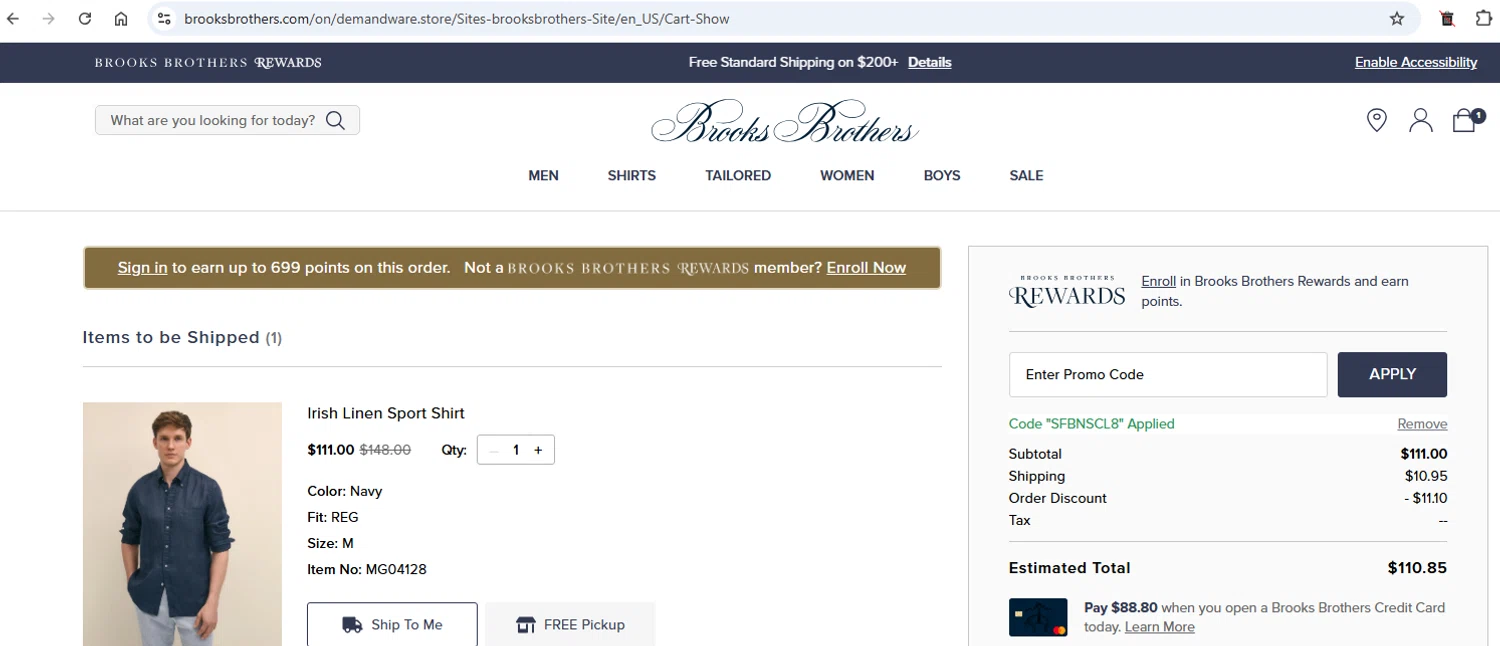1500x646 pixels.
Task: Click Enable Accessibility link
Action: click(x=1416, y=62)
